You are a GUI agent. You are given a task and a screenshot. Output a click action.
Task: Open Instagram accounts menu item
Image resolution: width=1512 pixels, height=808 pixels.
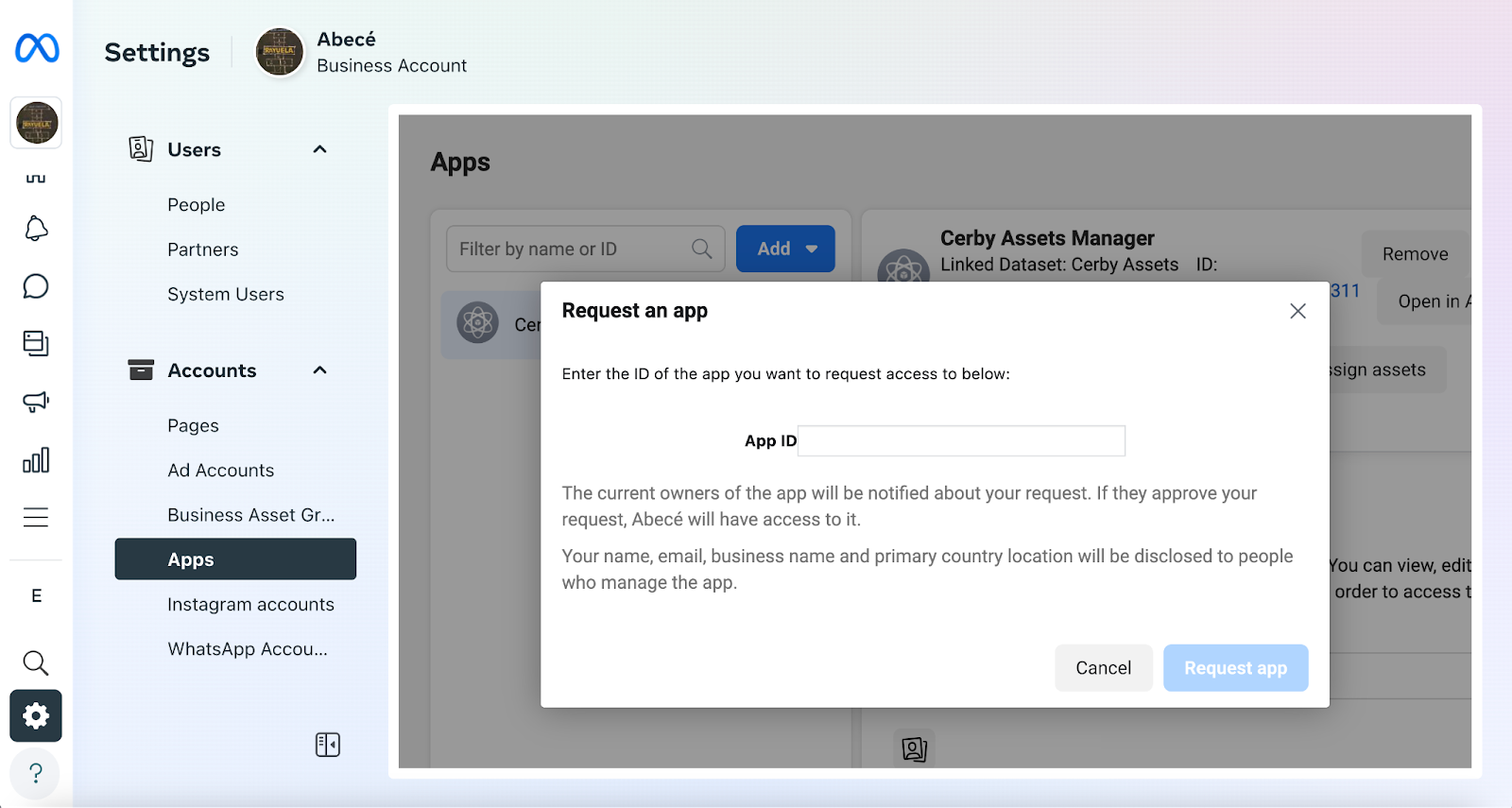[250, 604]
